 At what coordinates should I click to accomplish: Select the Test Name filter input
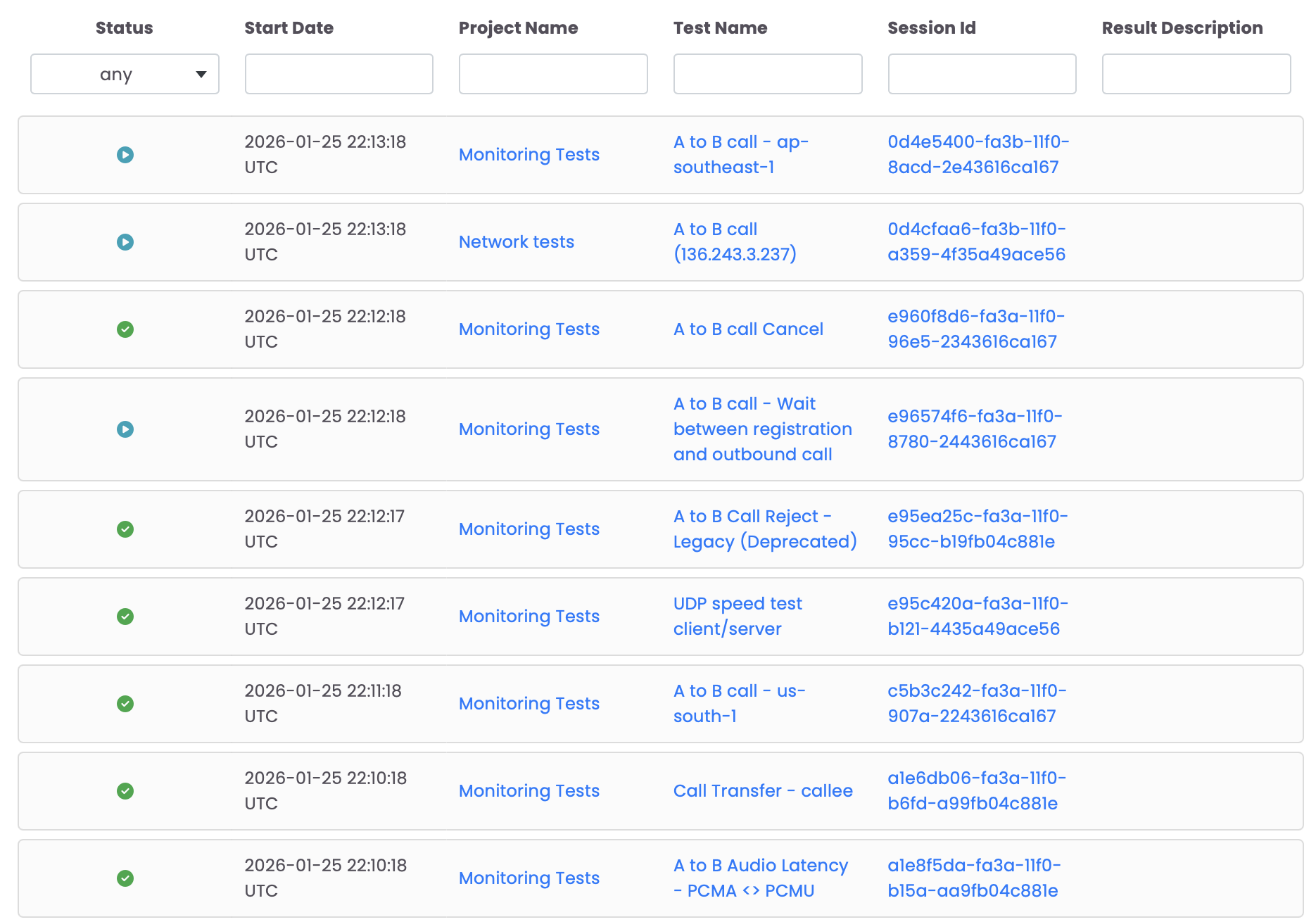767,74
